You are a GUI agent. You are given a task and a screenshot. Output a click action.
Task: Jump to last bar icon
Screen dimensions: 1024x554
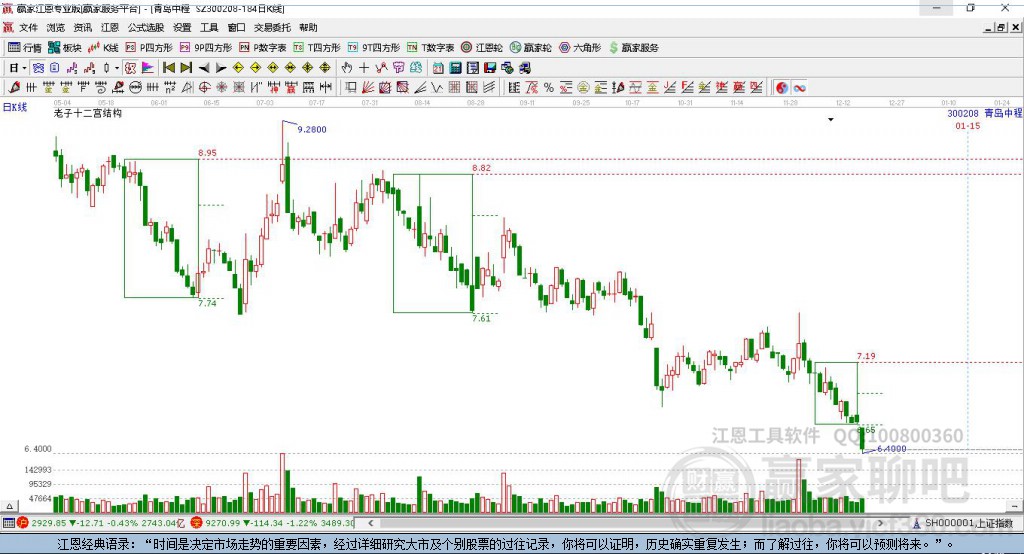coord(186,68)
